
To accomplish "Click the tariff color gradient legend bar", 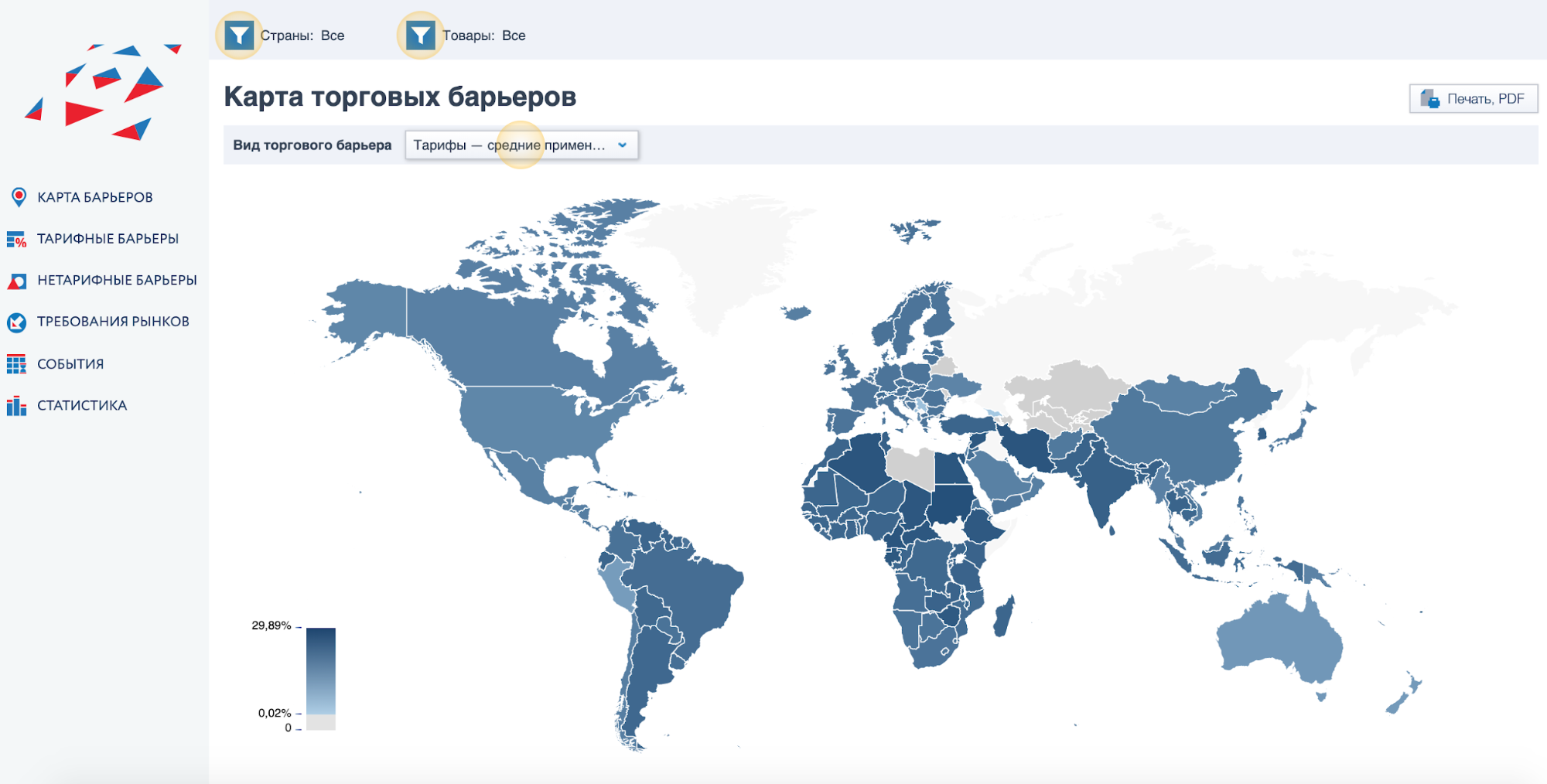I will (321, 670).
